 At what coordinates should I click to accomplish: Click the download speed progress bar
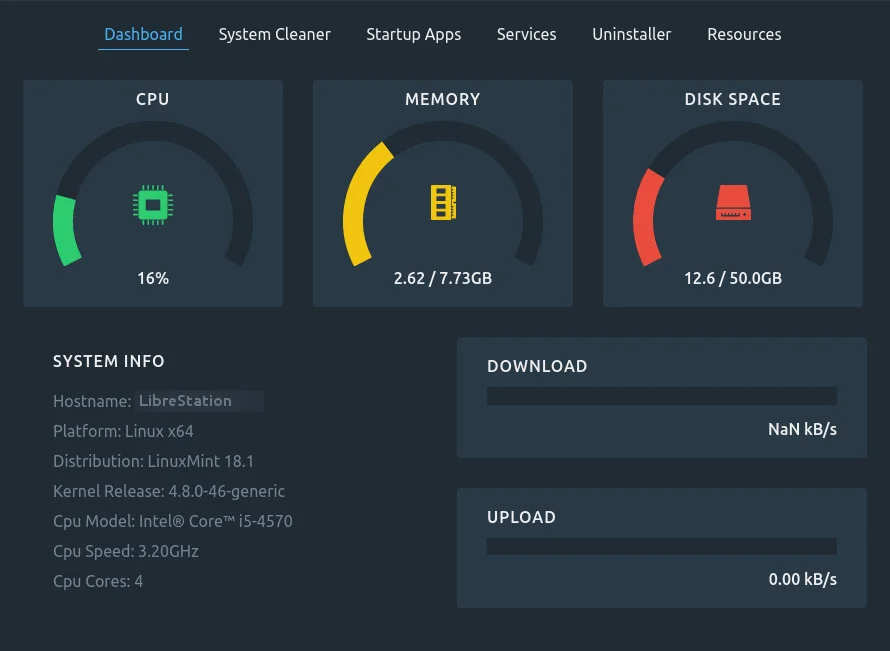click(x=661, y=396)
